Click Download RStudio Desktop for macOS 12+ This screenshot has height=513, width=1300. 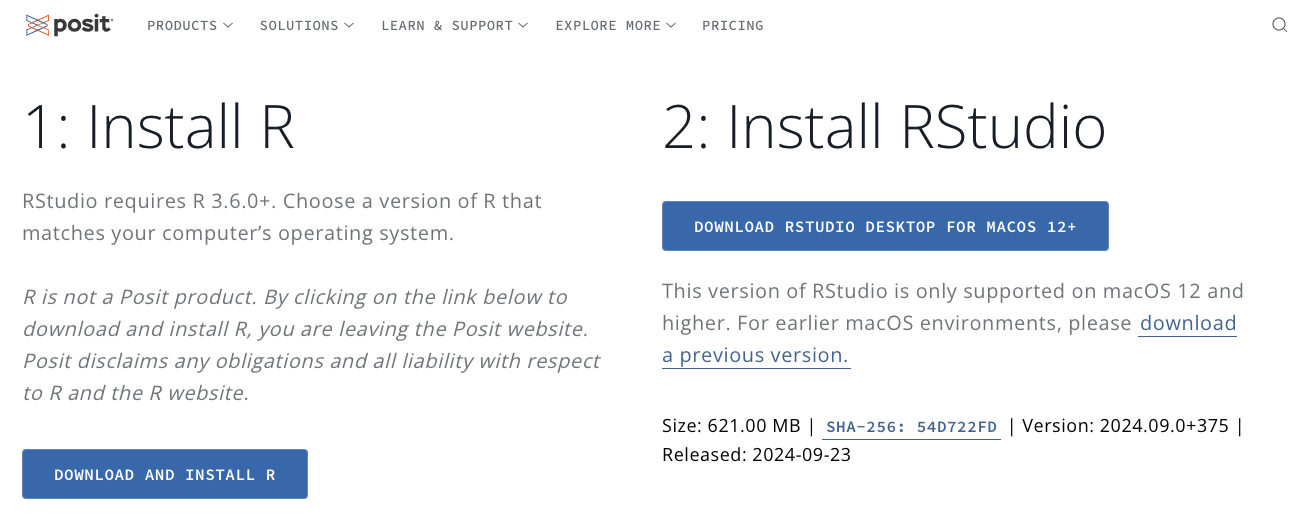tap(885, 226)
